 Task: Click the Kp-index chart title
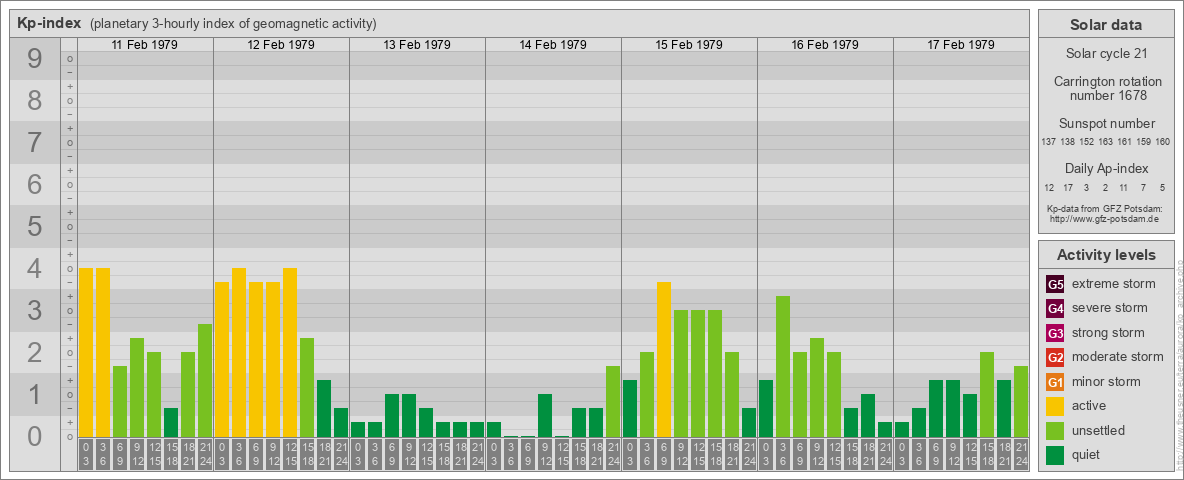49,23
